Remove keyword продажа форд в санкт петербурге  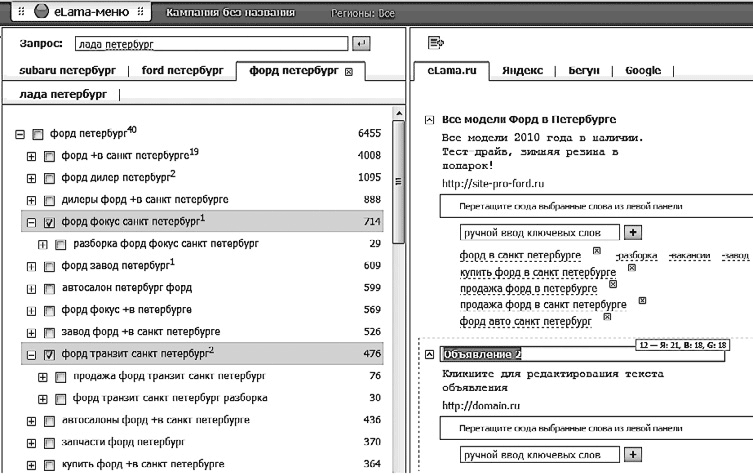(x=642, y=301)
